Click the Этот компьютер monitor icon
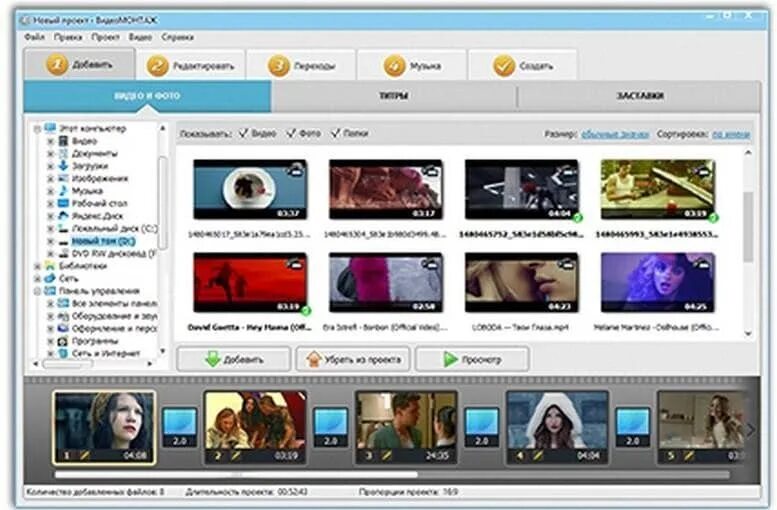 50,128
